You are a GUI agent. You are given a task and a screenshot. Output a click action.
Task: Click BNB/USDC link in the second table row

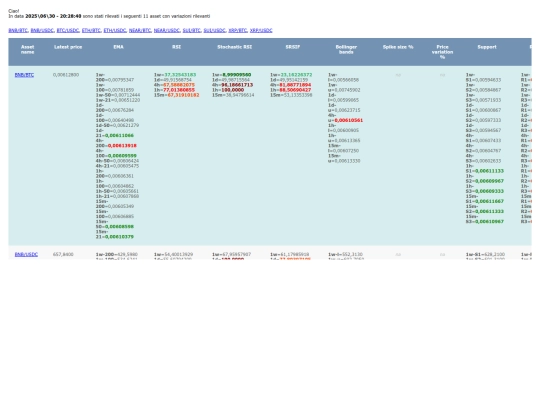click(x=26, y=255)
